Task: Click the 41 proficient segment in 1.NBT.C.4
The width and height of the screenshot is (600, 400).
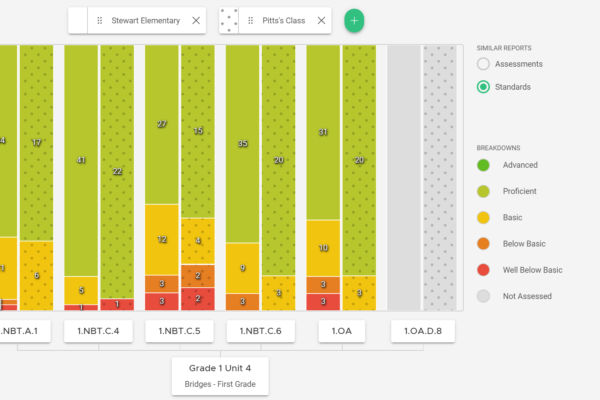Action: [x=81, y=160]
